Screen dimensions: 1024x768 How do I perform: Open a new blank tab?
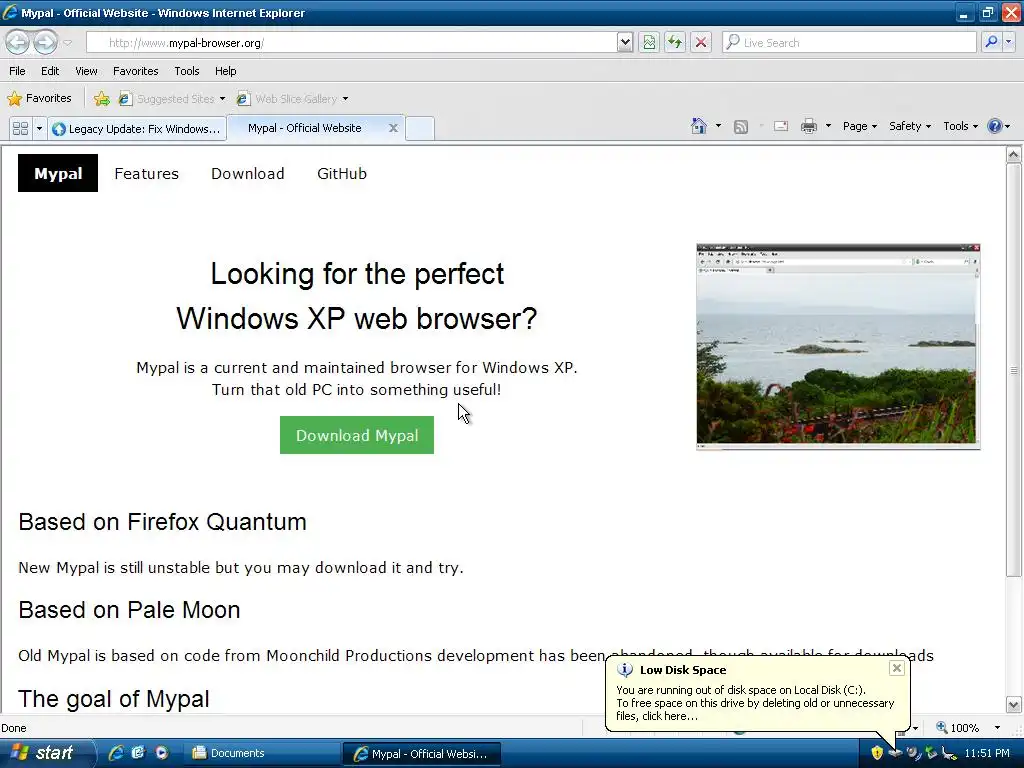420,129
